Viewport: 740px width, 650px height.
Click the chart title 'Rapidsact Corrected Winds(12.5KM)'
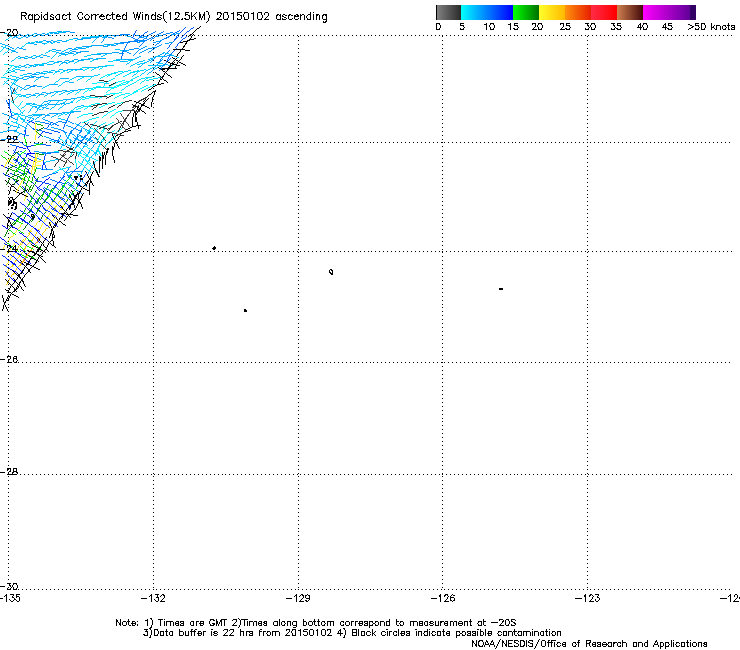coord(115,17)
